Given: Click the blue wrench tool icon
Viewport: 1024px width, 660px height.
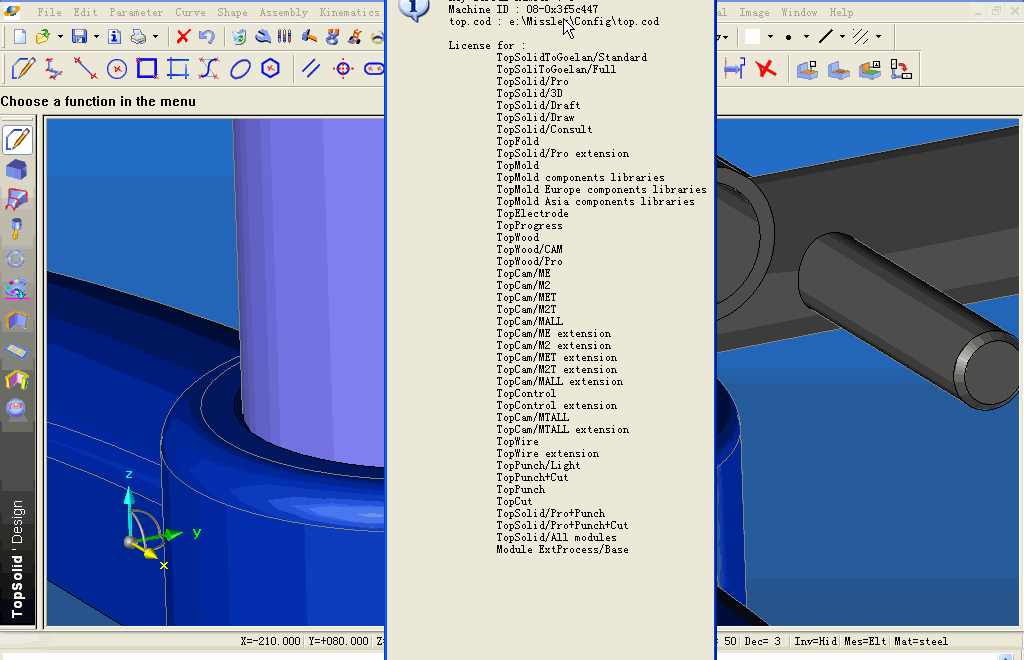Looking at the screenshot, I should (x=263, y=37).
